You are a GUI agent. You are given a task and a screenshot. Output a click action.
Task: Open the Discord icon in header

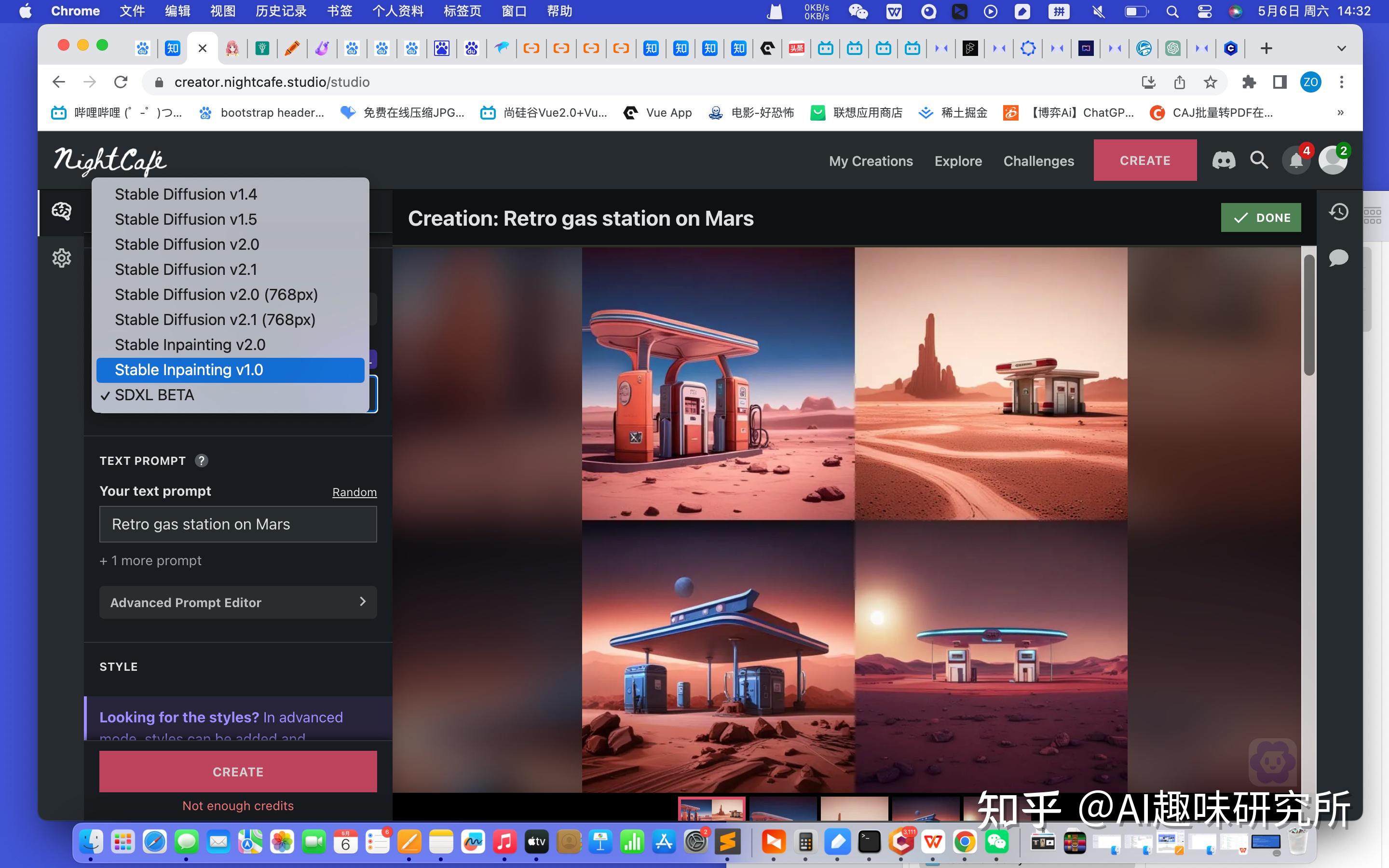point(1223,160)
